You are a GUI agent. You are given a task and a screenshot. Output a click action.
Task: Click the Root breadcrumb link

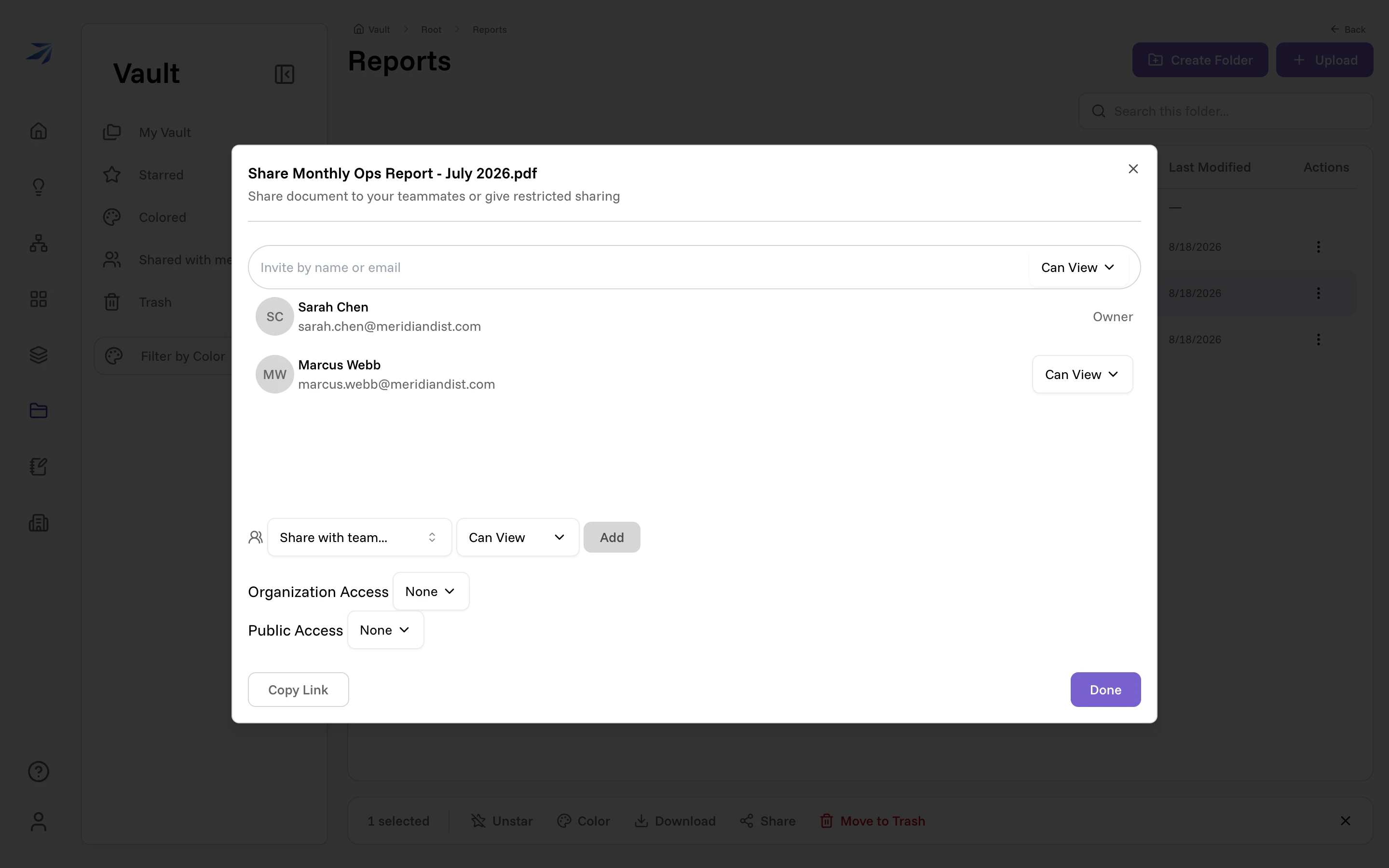tap(431, 29)
